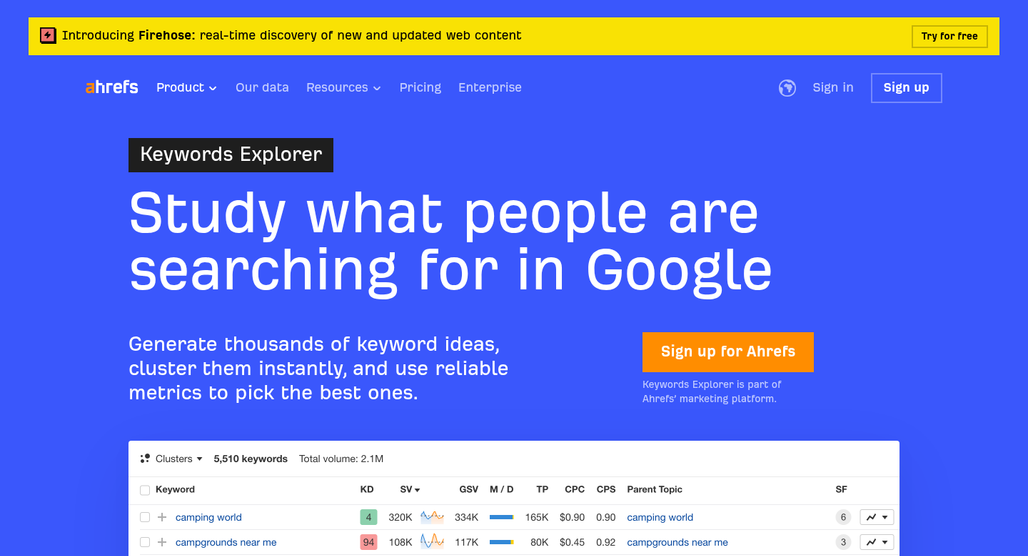
Task: Click the orange Sign up for Ahrefs button
Action: (x=727, y=352)
